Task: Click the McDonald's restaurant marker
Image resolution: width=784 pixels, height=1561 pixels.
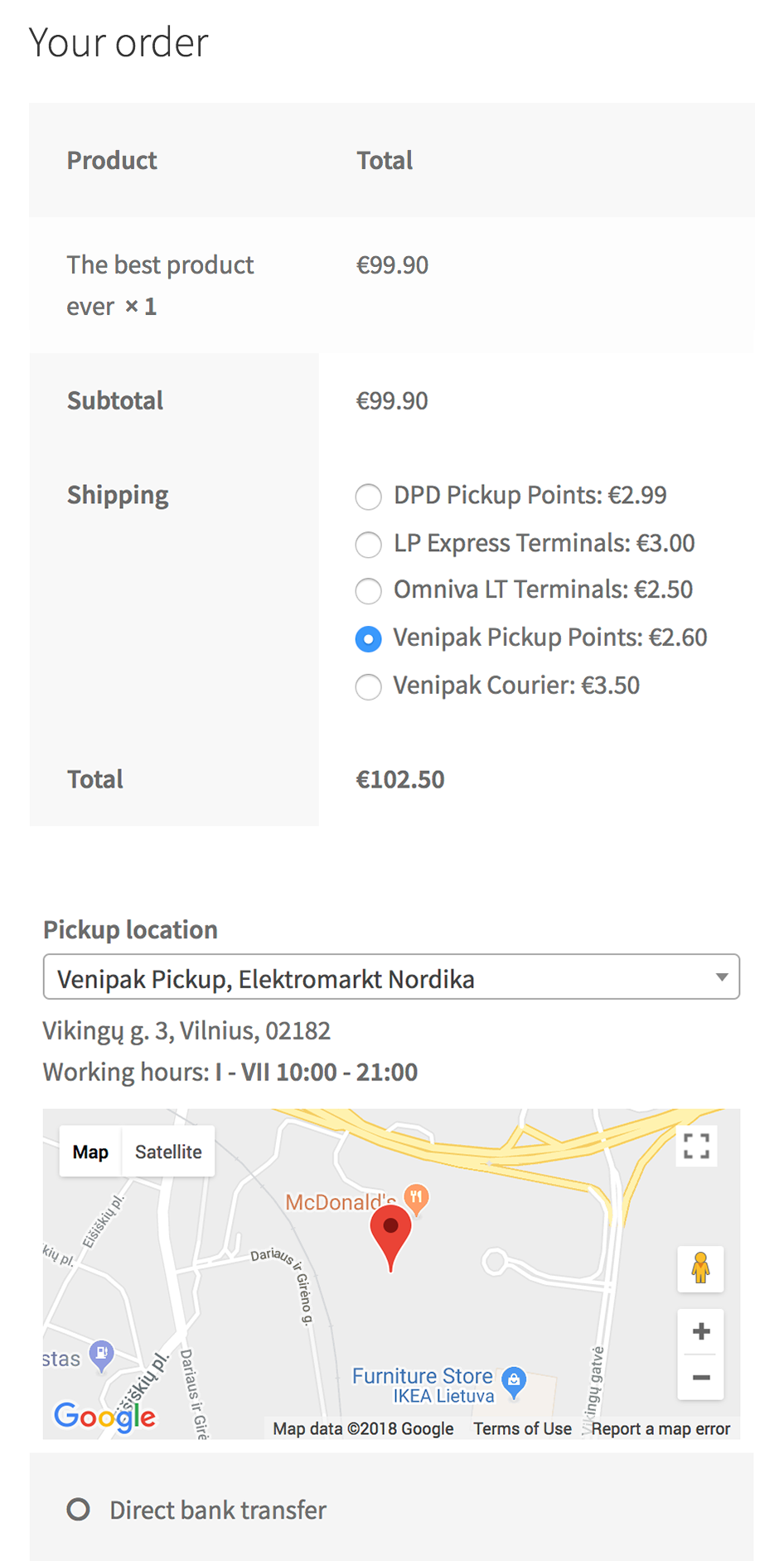Action: tap(416, 1196)
